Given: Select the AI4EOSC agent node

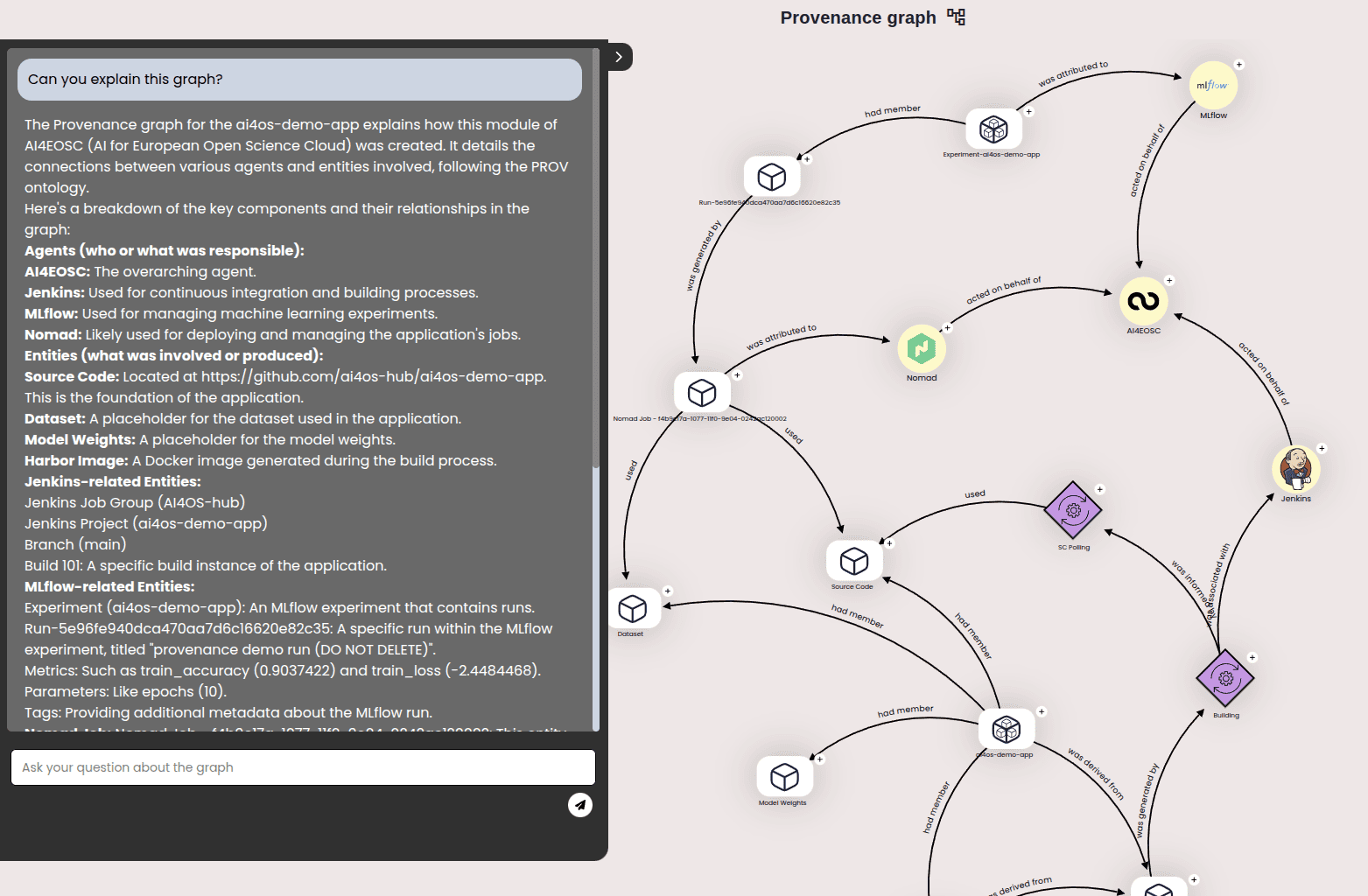Looking at the screenshot, I should 1143,301.
